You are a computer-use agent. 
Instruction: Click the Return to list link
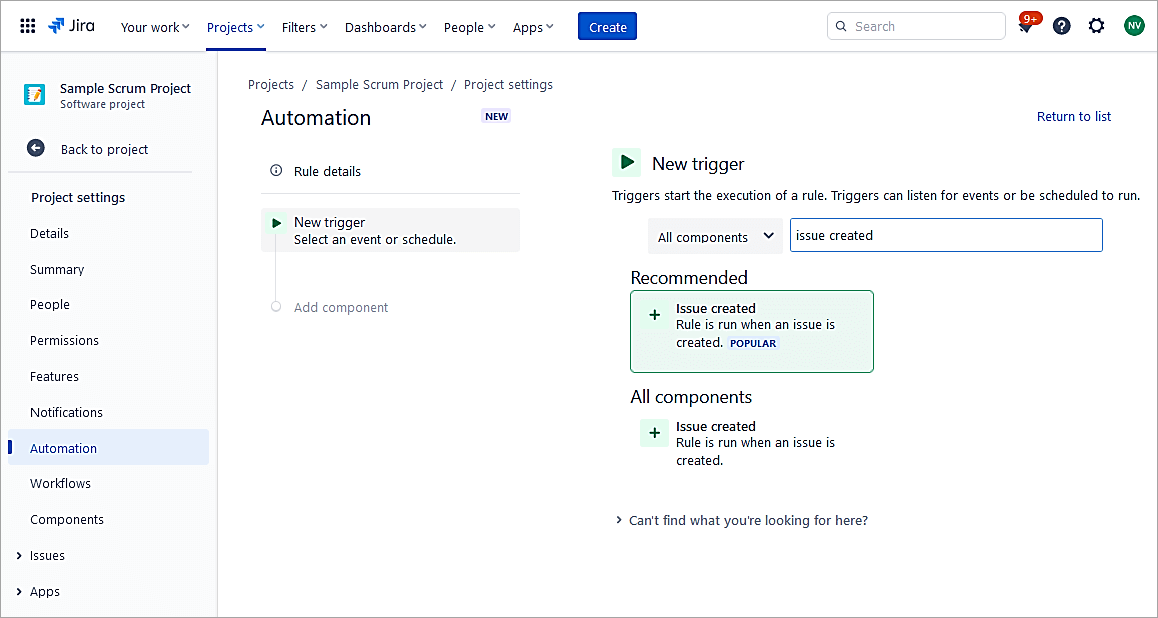(x=1073, y=117)
